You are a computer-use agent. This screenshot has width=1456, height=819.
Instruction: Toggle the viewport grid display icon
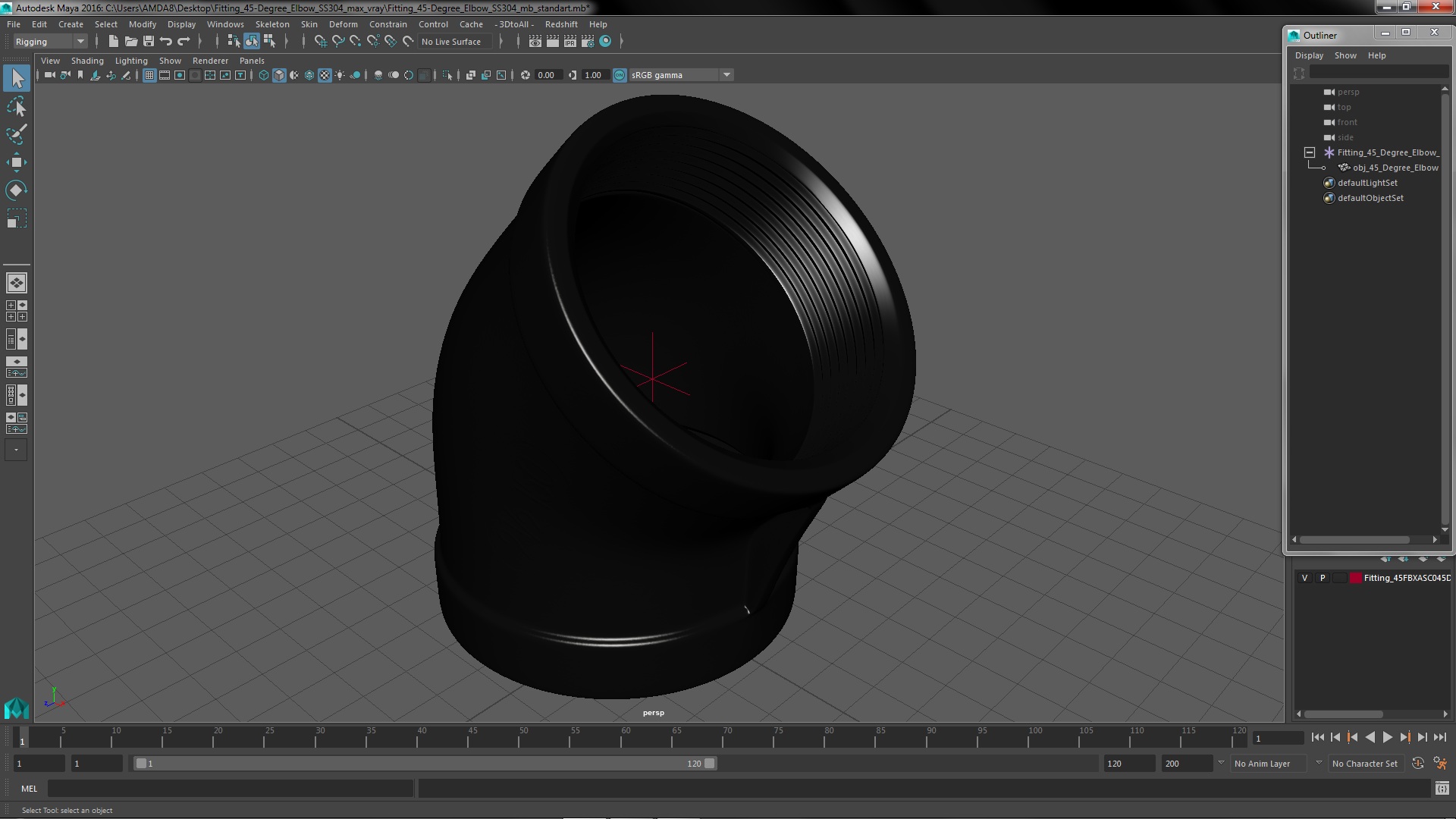(x=149, y=75)
